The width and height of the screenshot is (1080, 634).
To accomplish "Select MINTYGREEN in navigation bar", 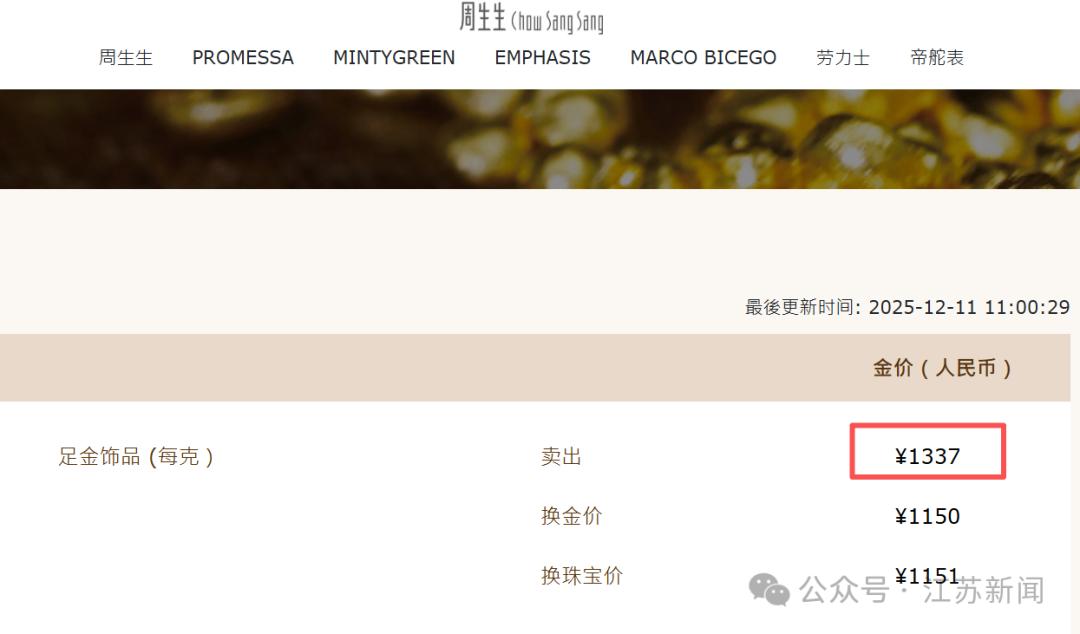I will (394, 57).
